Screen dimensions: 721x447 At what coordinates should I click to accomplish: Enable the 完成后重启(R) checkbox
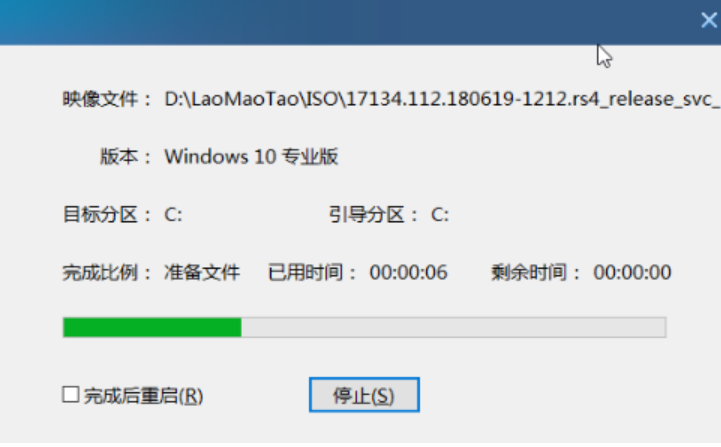click(71, 395)
